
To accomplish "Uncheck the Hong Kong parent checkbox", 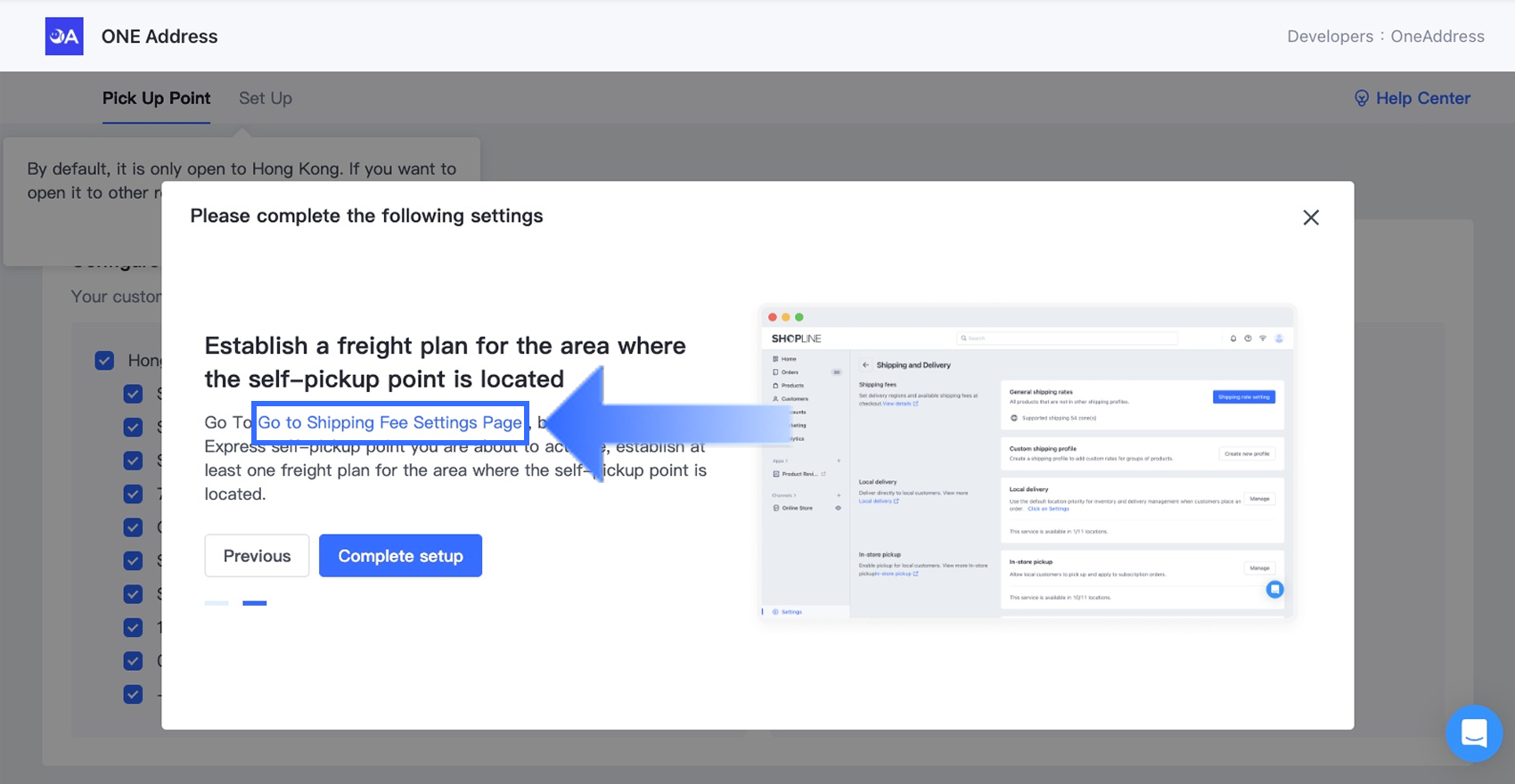I will coord(104,361).
